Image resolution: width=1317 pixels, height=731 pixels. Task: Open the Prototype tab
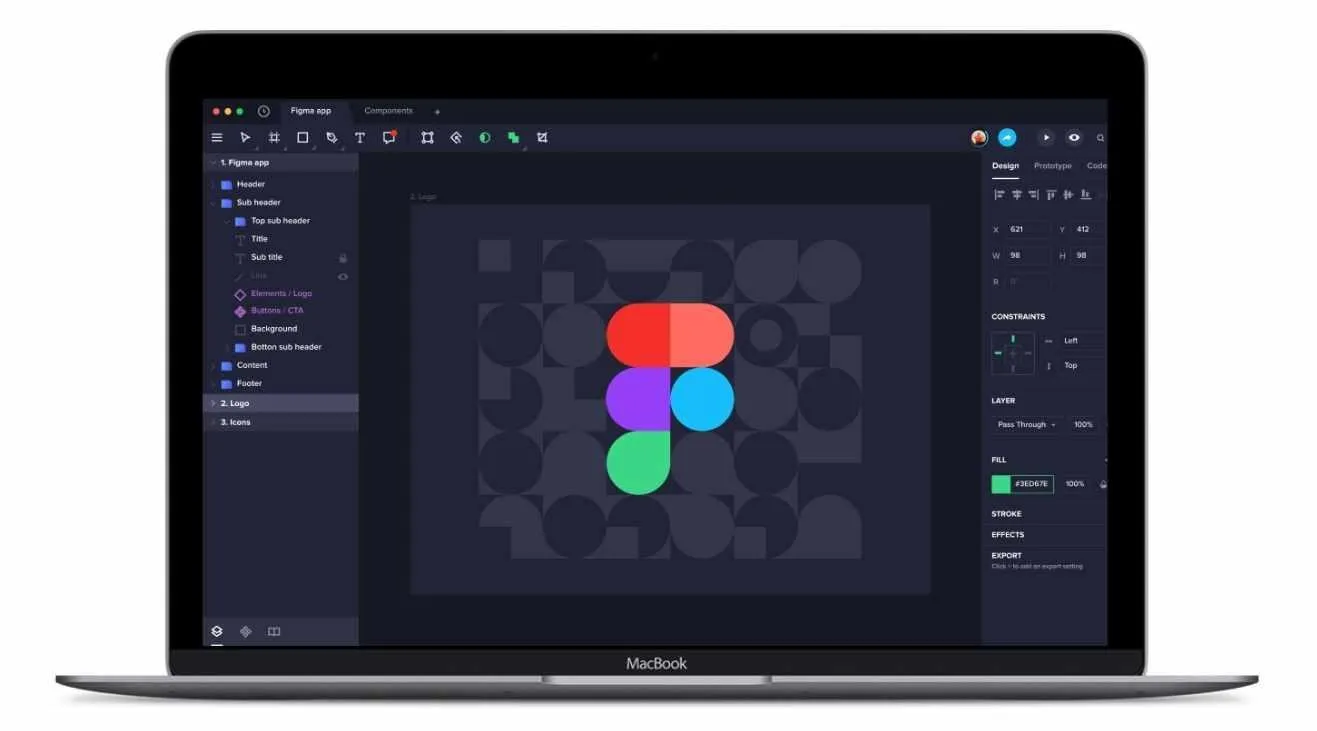1052,166
